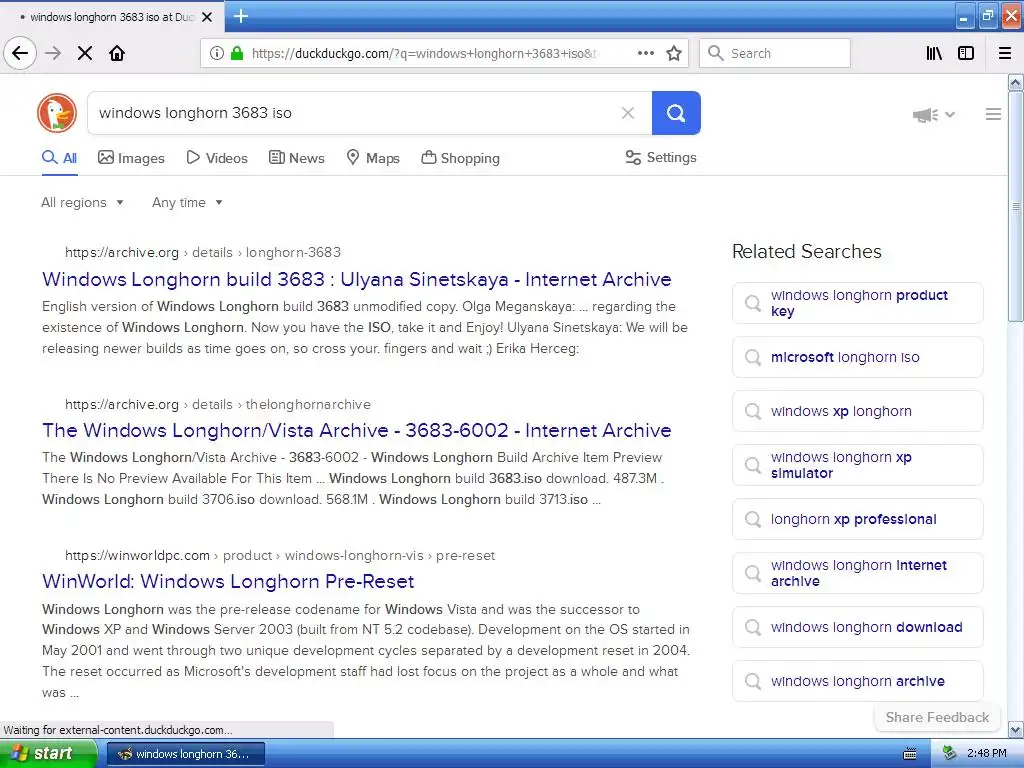The image size is (1024, 768).
Task: Search related: windows longhorn product key
Action: click(x=857, y=303)
